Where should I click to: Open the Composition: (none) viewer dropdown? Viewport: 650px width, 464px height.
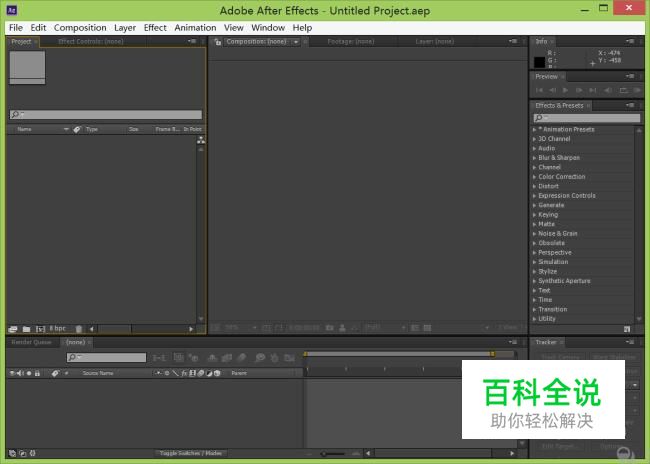point(296,42)
